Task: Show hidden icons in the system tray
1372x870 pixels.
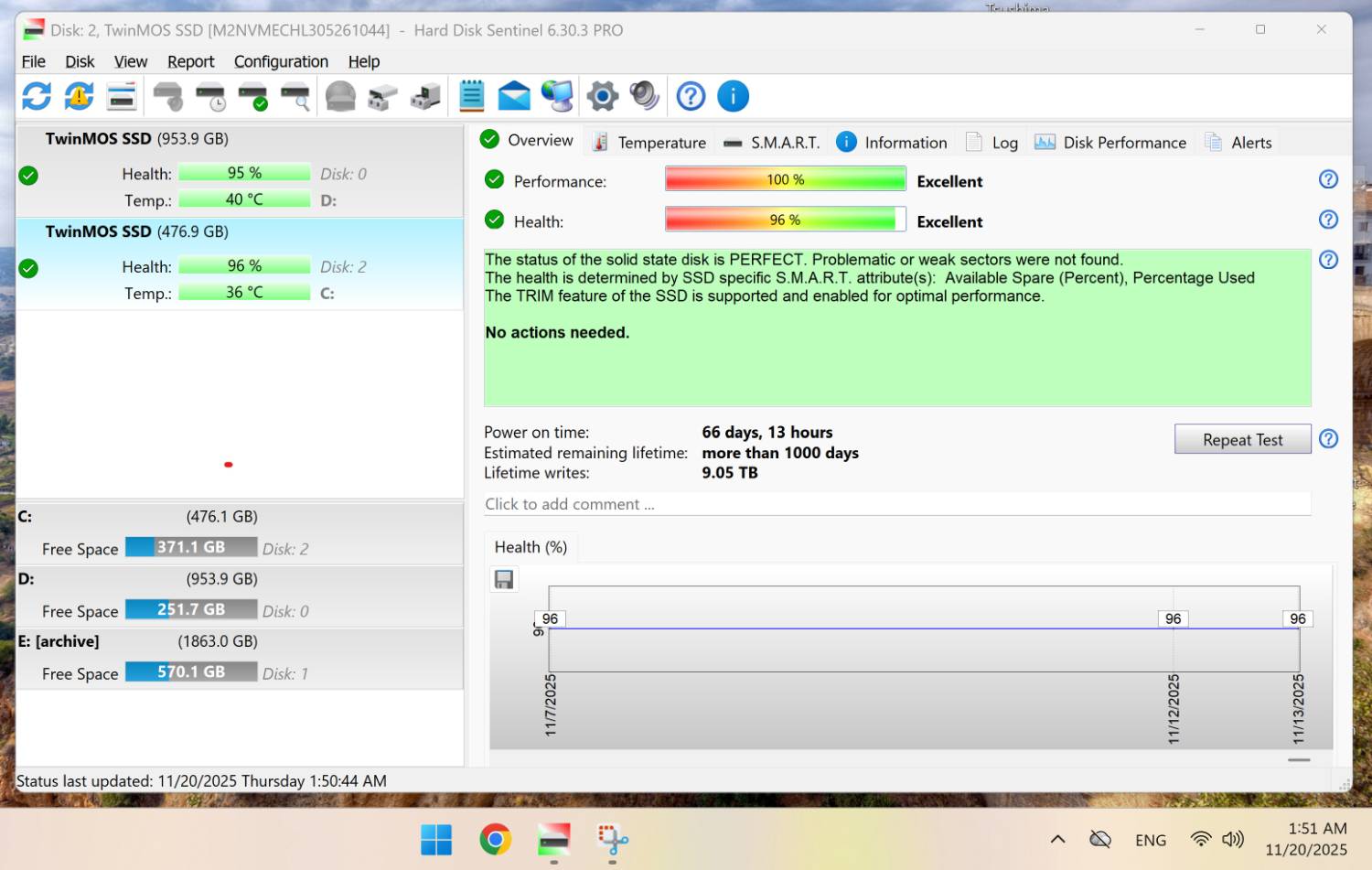Action: 1057,839
